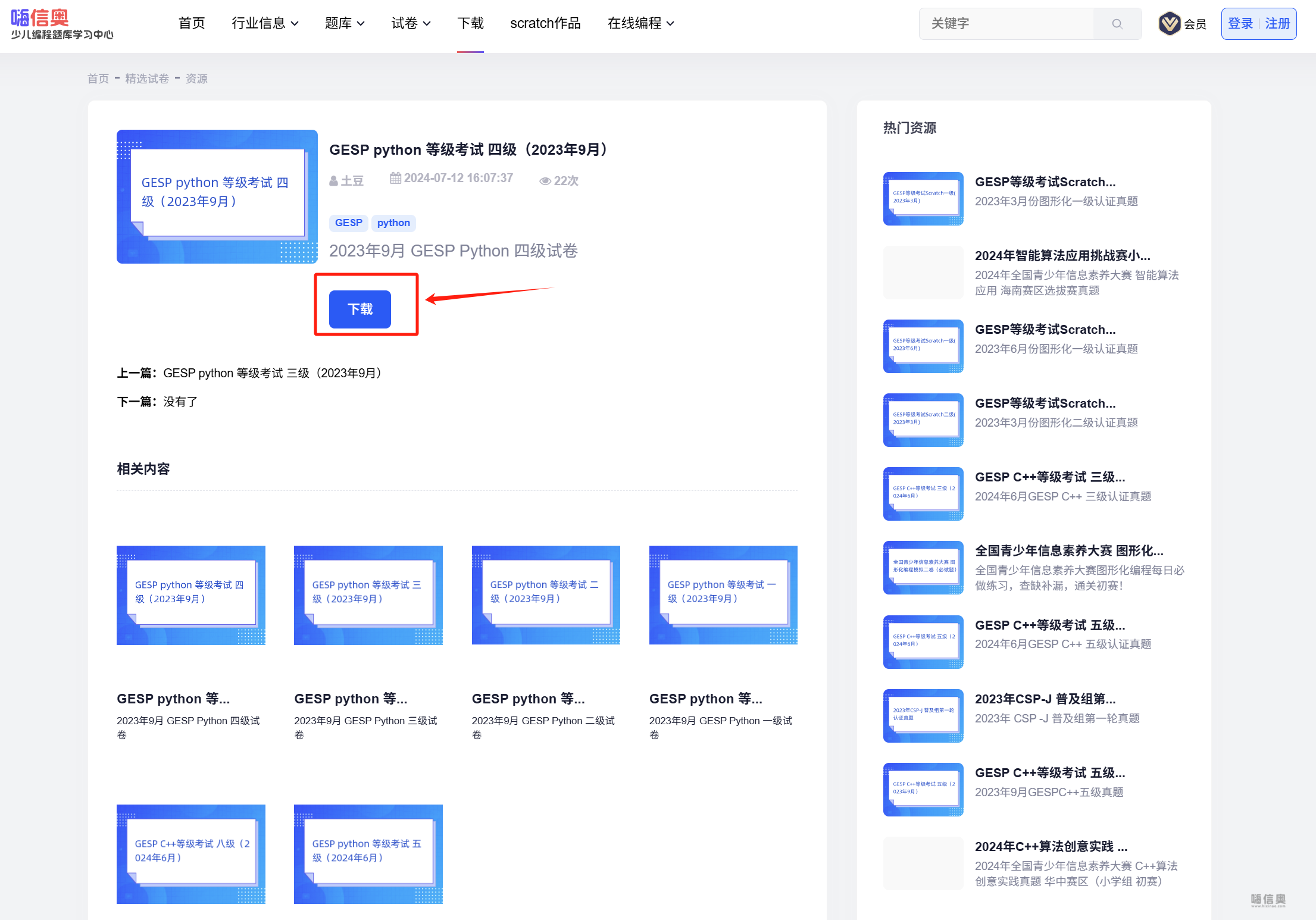Select the GESP tag
The height and width of the screenshot is (920, 1316).
pos(348,223)
